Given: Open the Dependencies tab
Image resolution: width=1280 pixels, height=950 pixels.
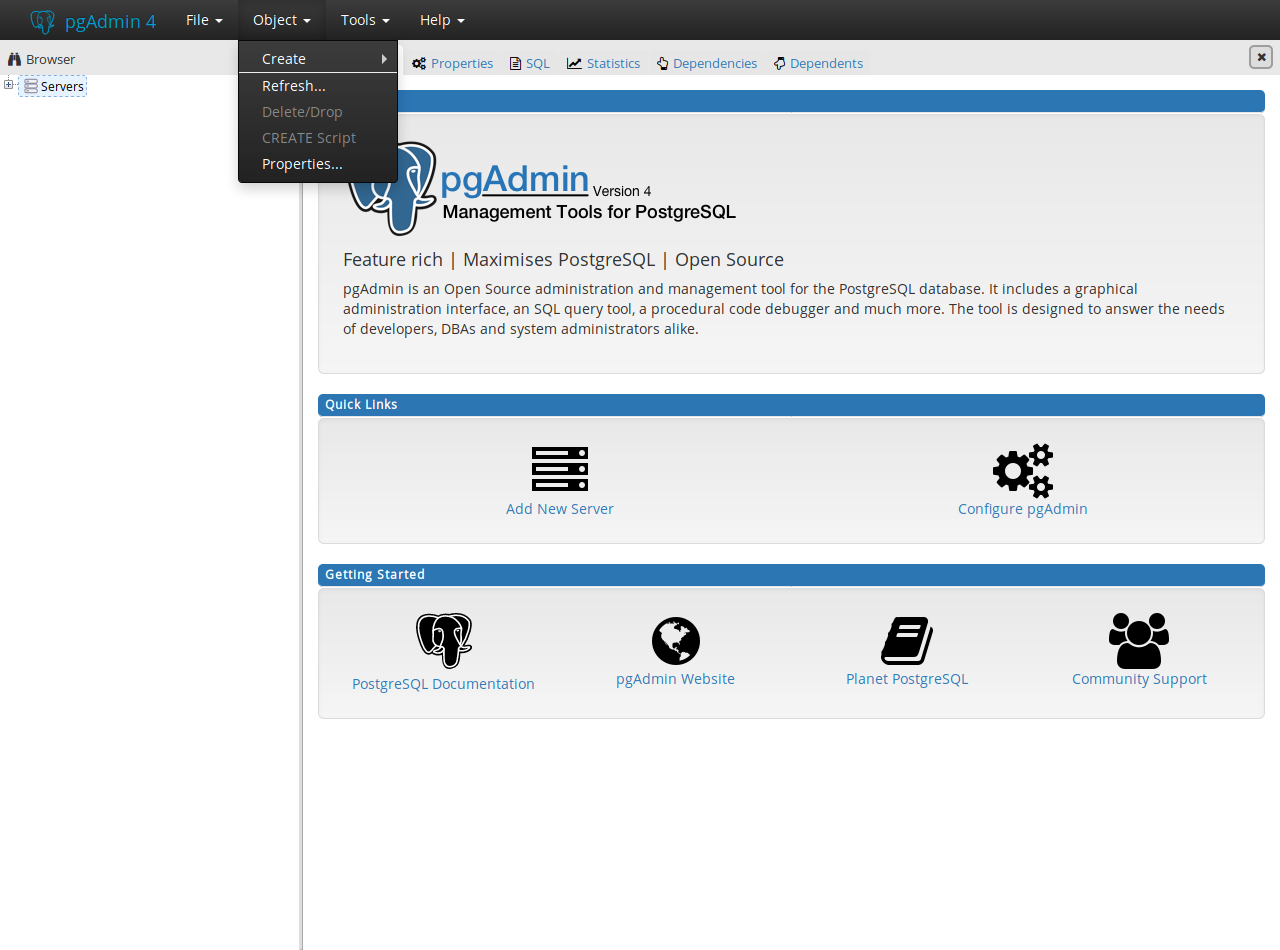Looking at the screenshot, I should [x=707, y=63].
